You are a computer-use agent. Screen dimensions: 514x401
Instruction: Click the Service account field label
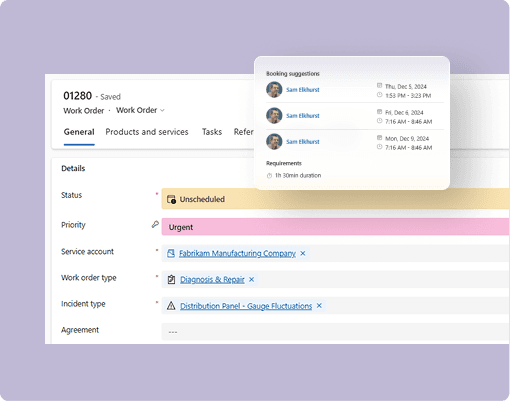click(87, 252)
